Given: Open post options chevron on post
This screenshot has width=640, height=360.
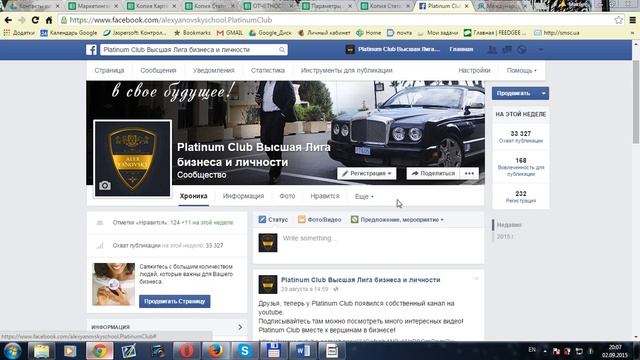Looking at the screenshot, I should 476,279.
